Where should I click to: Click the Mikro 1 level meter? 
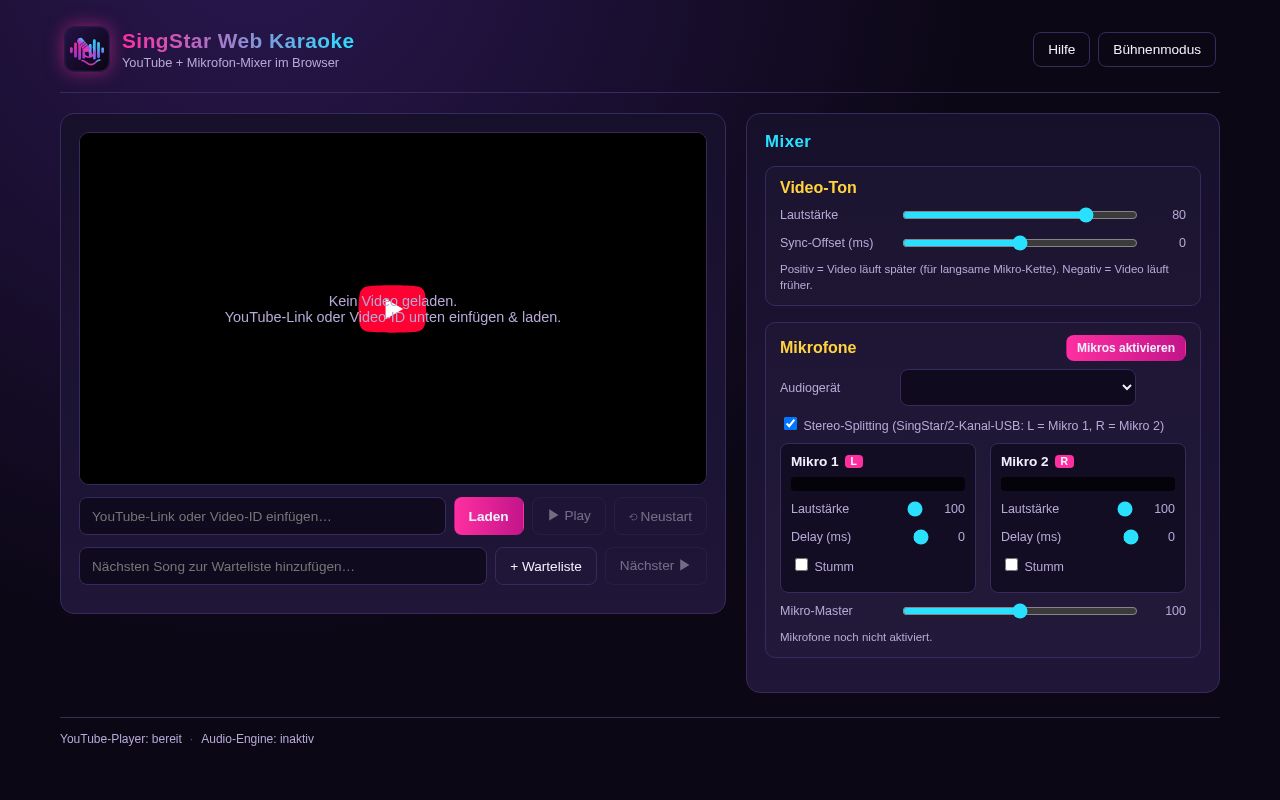(x=878, y=484)
